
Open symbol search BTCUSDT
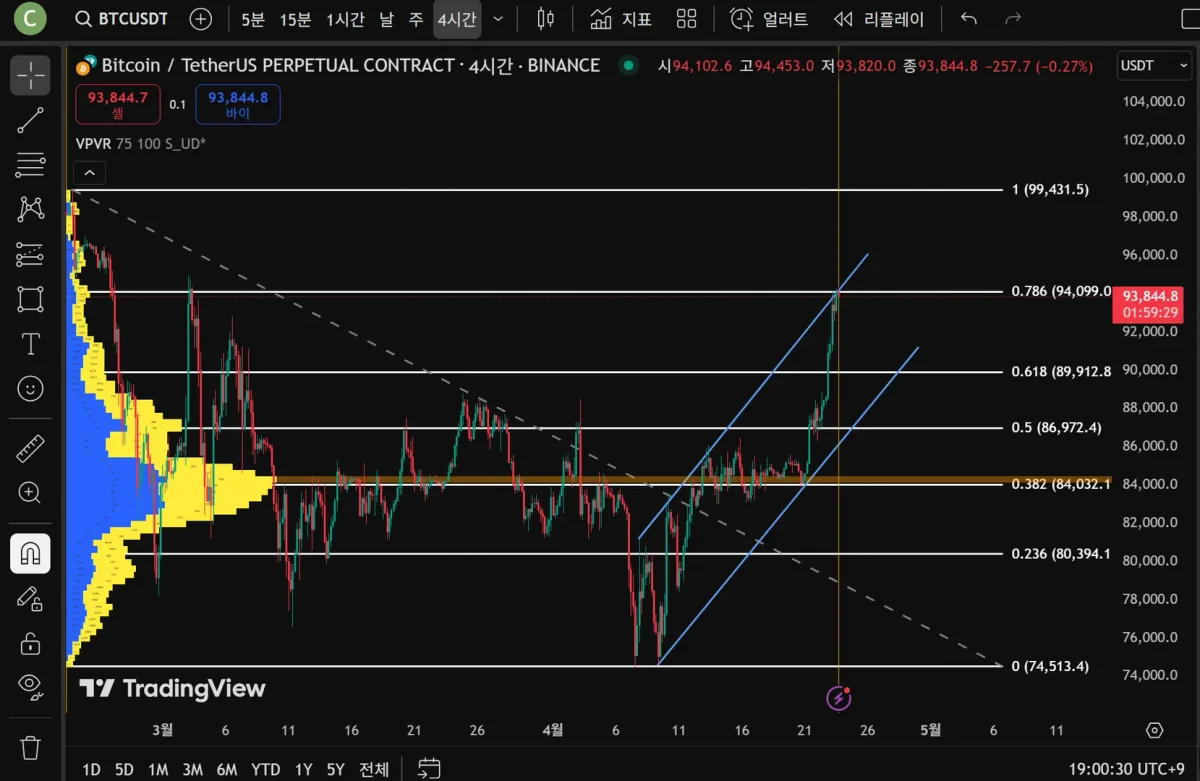pos(122,19)
